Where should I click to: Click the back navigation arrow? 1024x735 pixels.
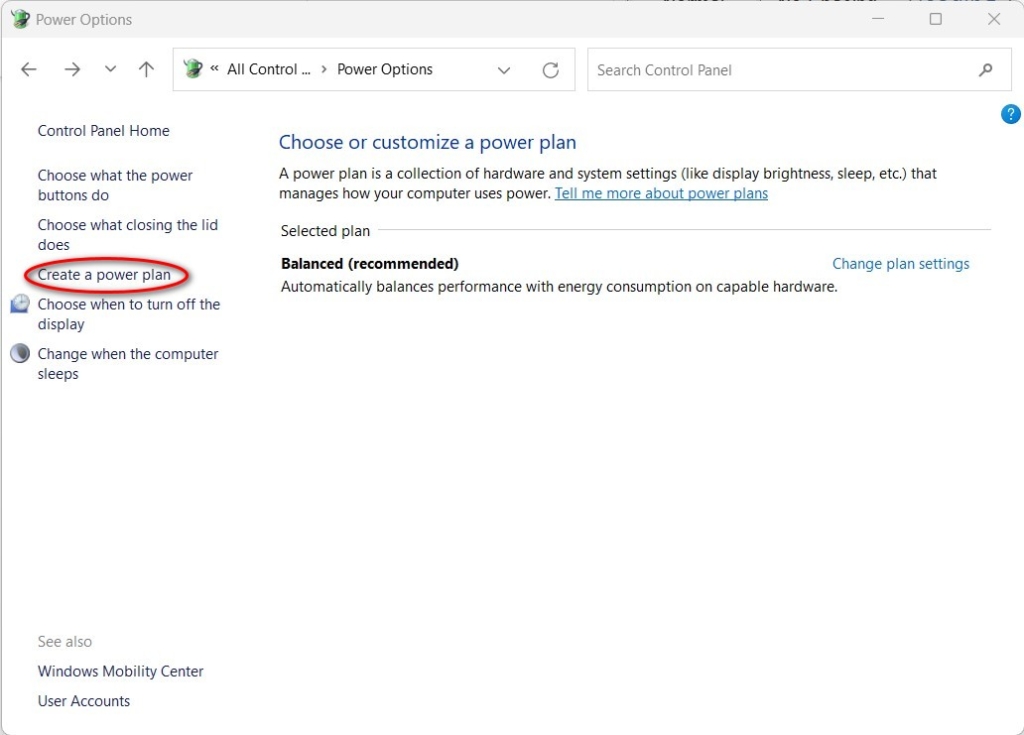click(28, 69)
